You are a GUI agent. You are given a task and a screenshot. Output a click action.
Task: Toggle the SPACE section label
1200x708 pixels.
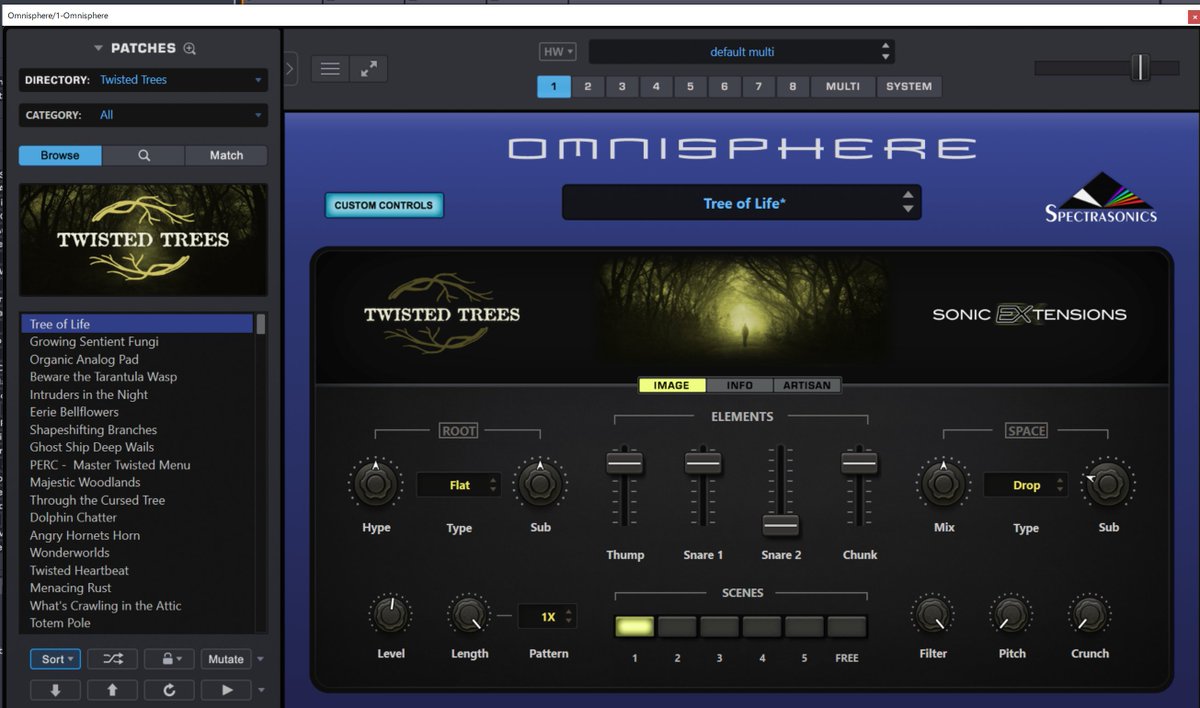1026,431
